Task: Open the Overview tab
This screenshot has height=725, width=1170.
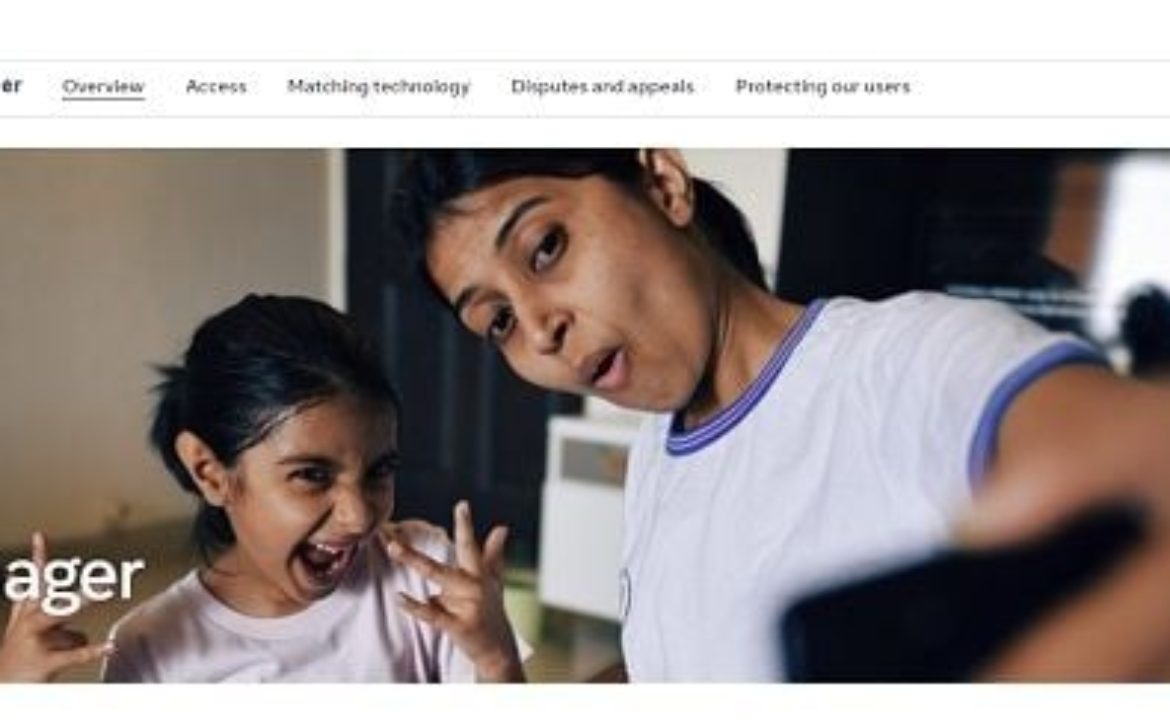Action: 103,87
